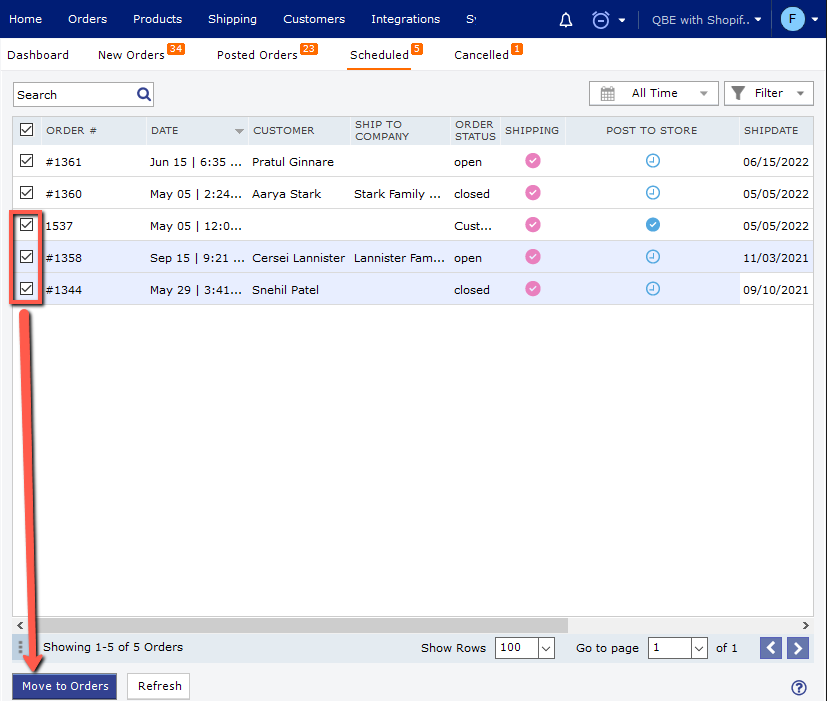The width and height of the screenshot is (827, 701).
Task: Click shipping status icon for order 1537
Action: (x=533, y=225)
